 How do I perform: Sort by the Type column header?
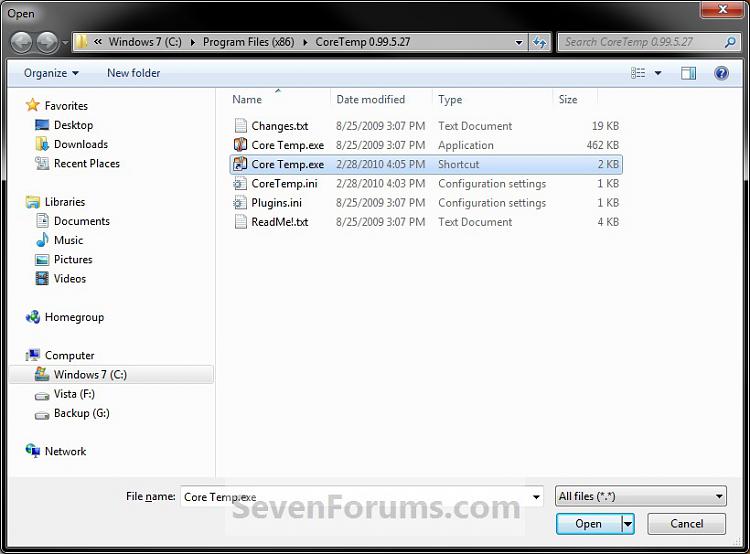[x=450, y=100]
